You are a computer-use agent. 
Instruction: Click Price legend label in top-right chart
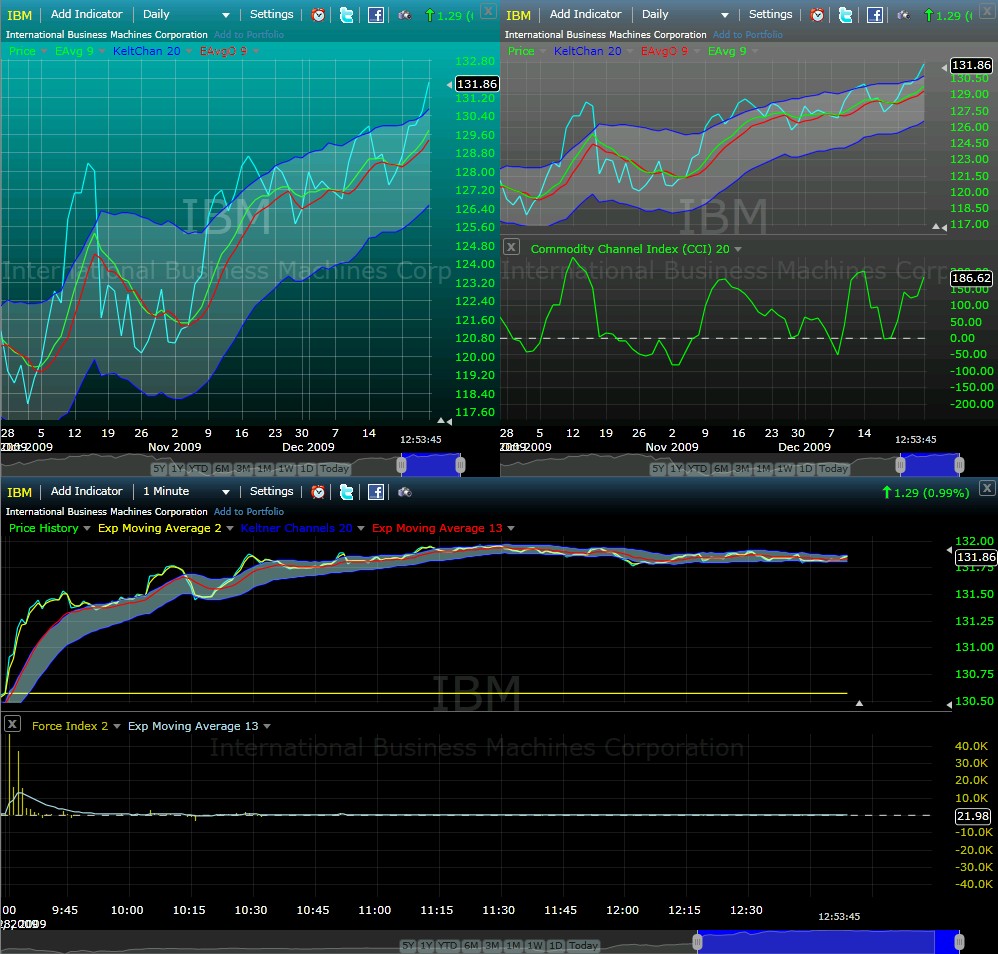point(521,51)
